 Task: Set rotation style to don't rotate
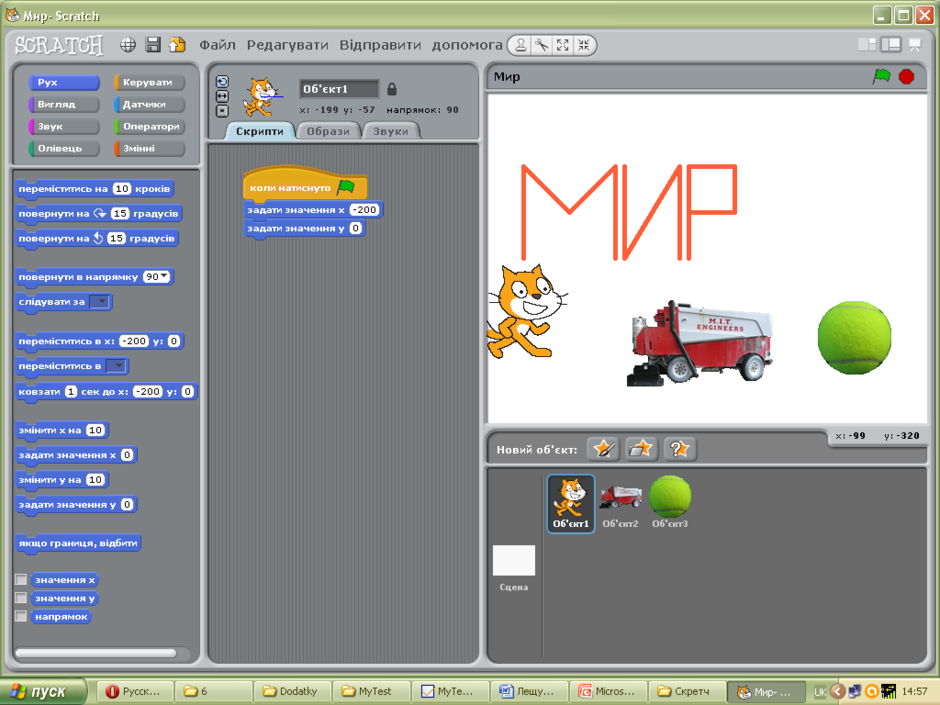[x=222, y=110]
